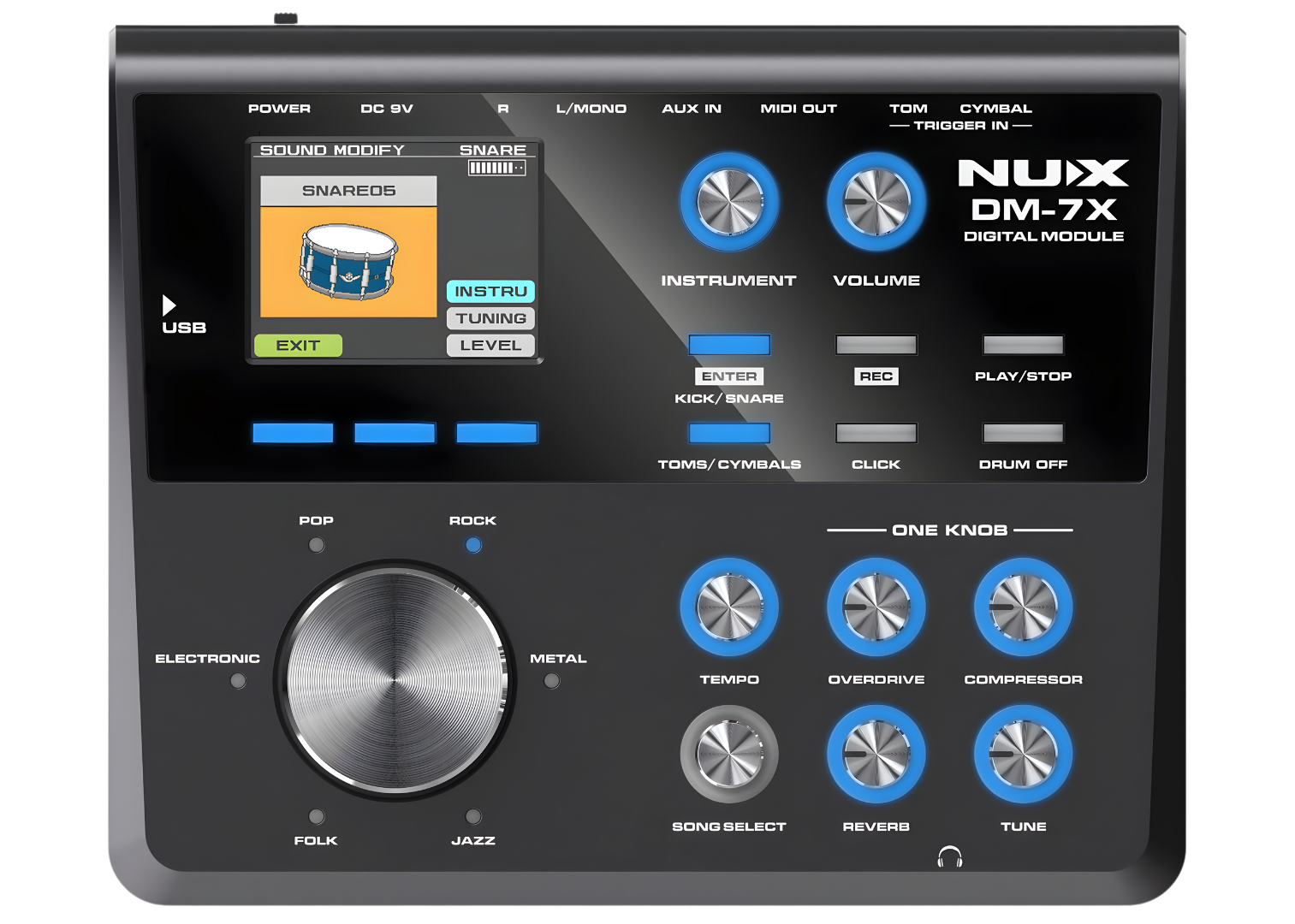Select the FOLK kit indicator LED
This screenshot has width=1295, height=924.
(x=317, y=816)
